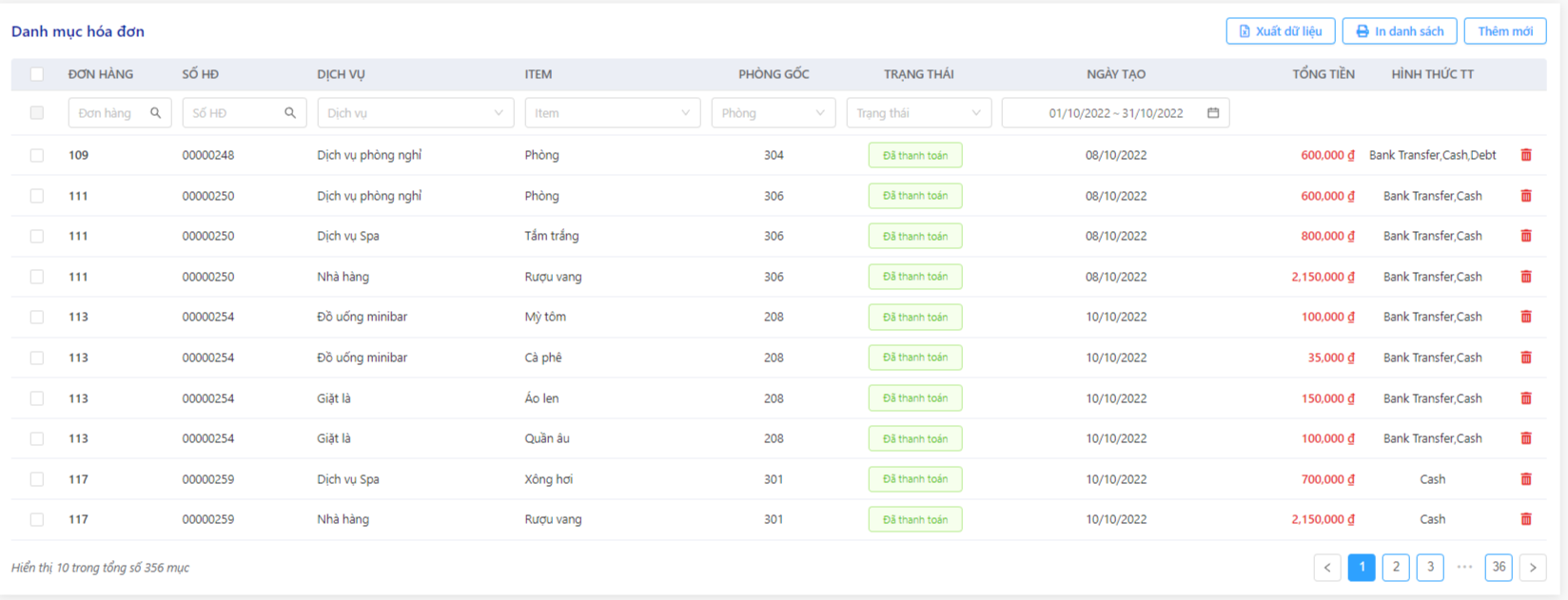The image size is (1568, 600).
Task: Delete invoice row for room 304
Action: (x=1526, y=155)
